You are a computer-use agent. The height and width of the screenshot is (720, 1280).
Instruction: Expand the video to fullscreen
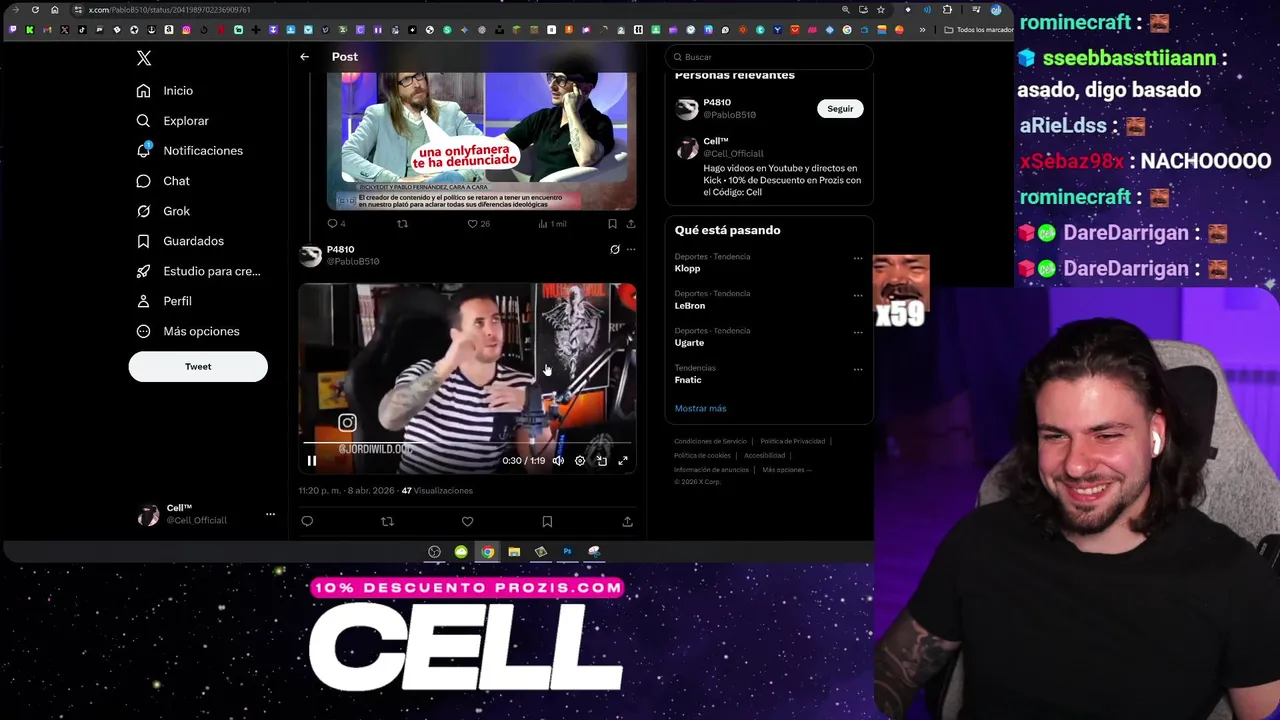pos(622,461)
